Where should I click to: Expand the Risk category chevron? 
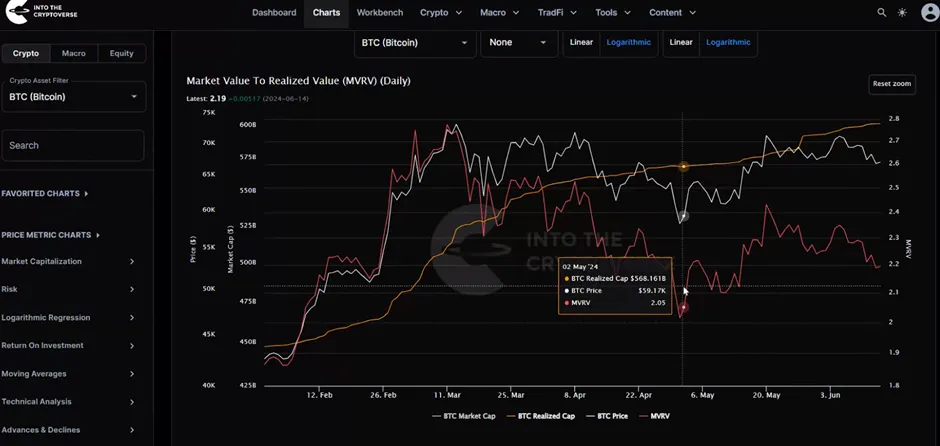[x=132, y=290]
